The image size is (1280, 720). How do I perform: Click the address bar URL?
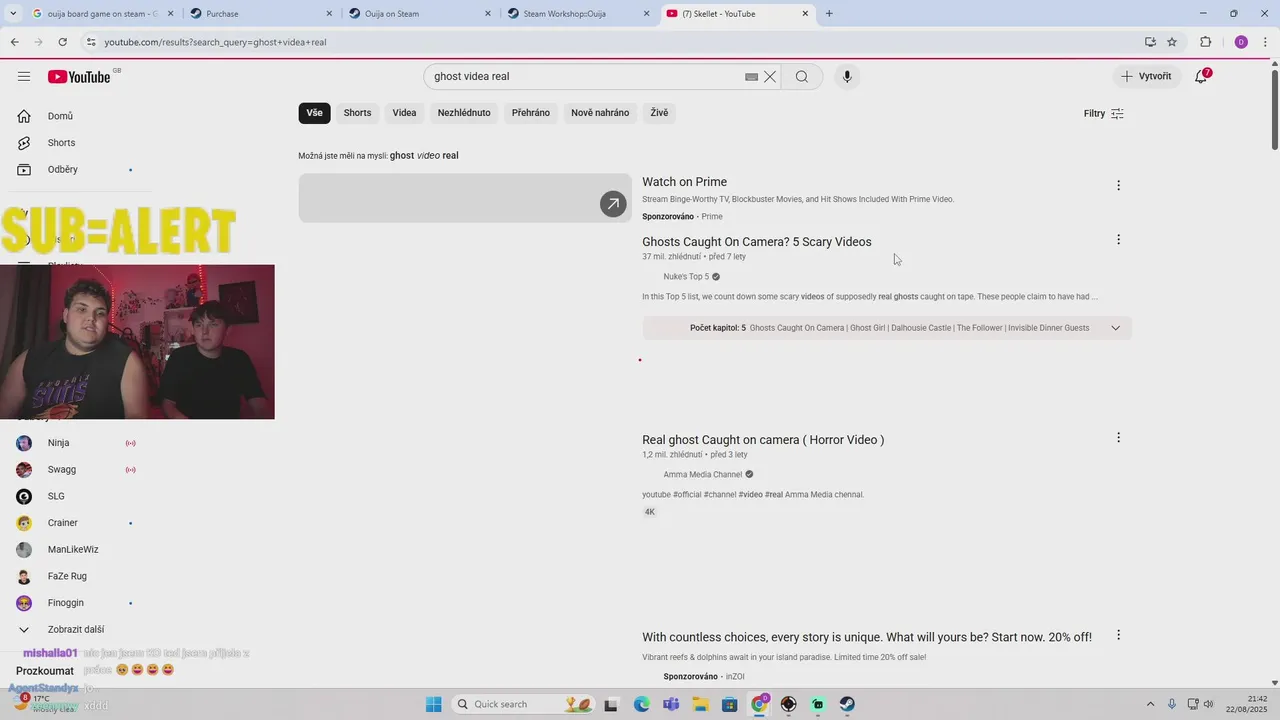pyautogui.click(x=215, y=42)
